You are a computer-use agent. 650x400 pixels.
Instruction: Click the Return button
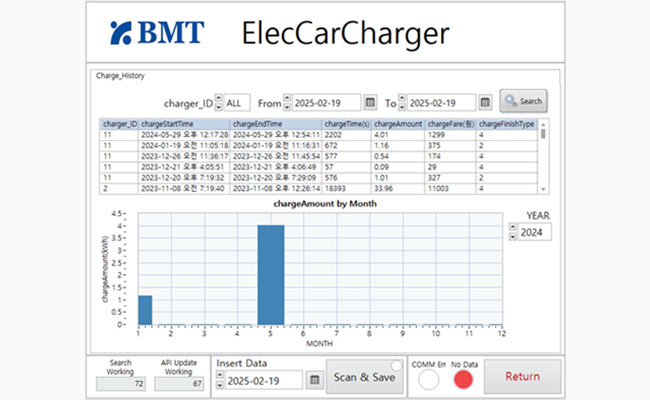[522, 377]
